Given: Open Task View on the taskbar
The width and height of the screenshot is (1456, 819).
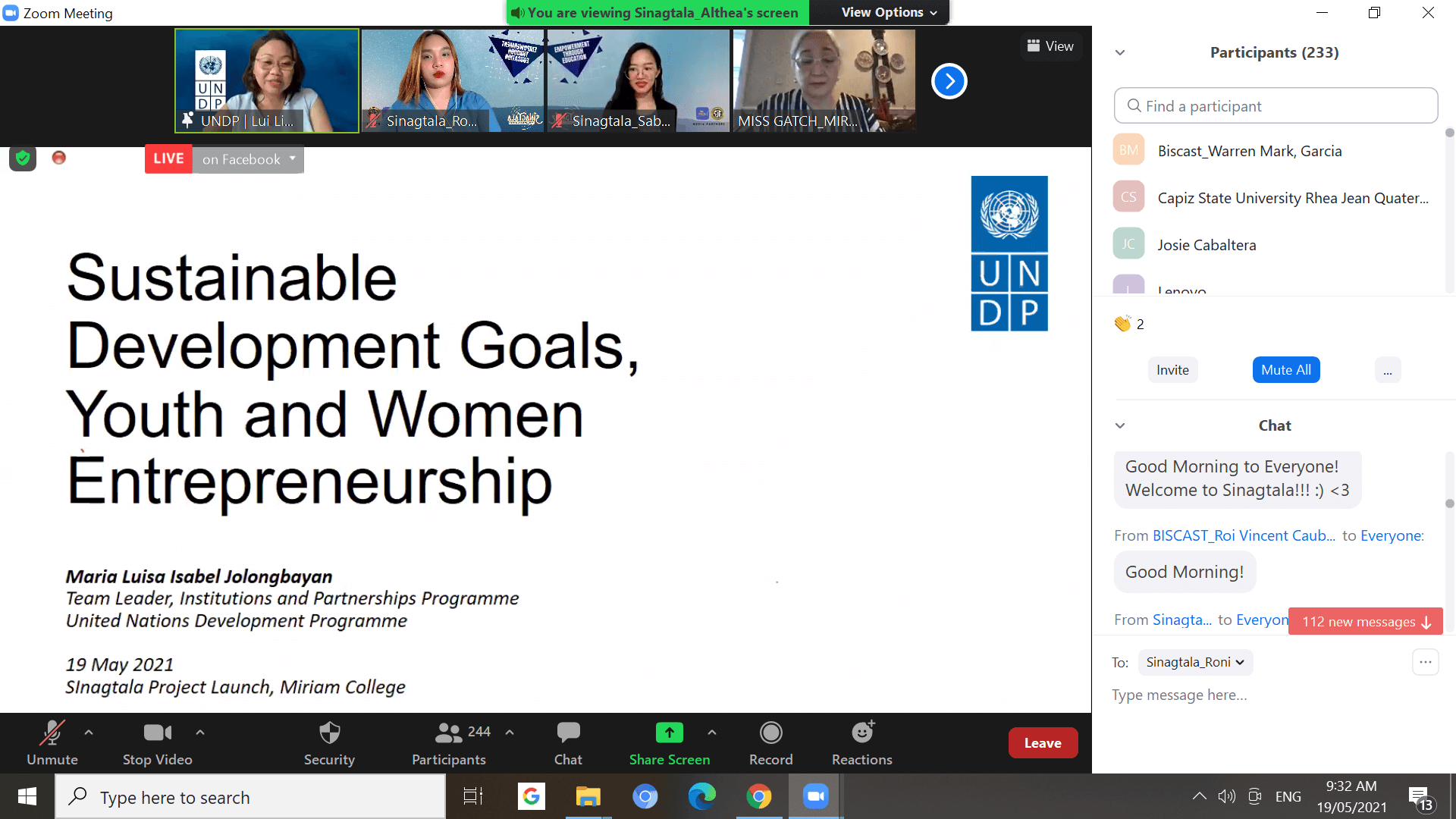Looking at the screenshot, I should point(473,797).
